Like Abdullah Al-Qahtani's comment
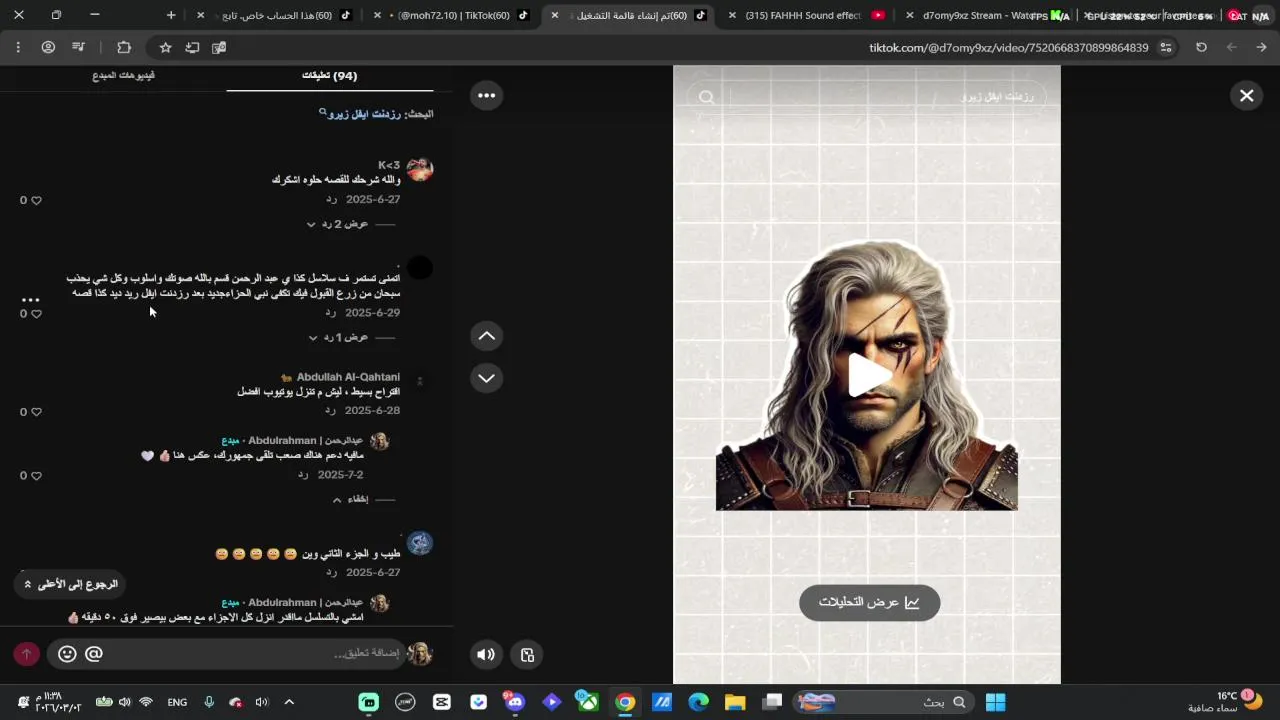Viewport: 1280px width, 720px height. [37, 412]
